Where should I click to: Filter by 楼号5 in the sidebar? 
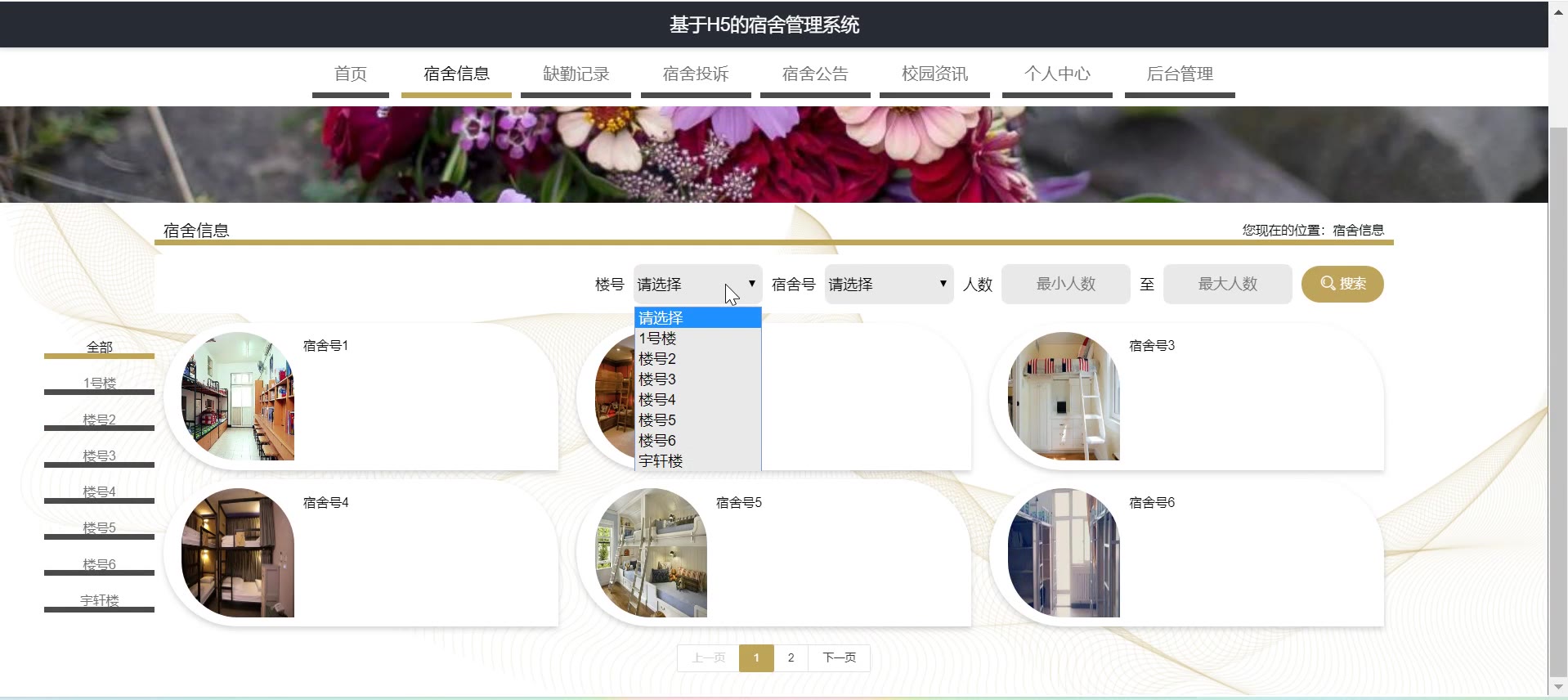pos(99,528)
